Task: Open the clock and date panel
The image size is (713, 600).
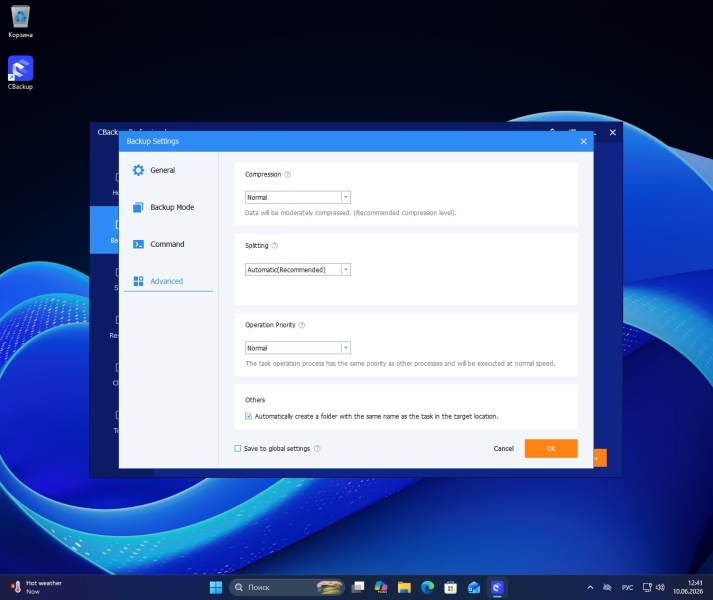Action: 688,587
